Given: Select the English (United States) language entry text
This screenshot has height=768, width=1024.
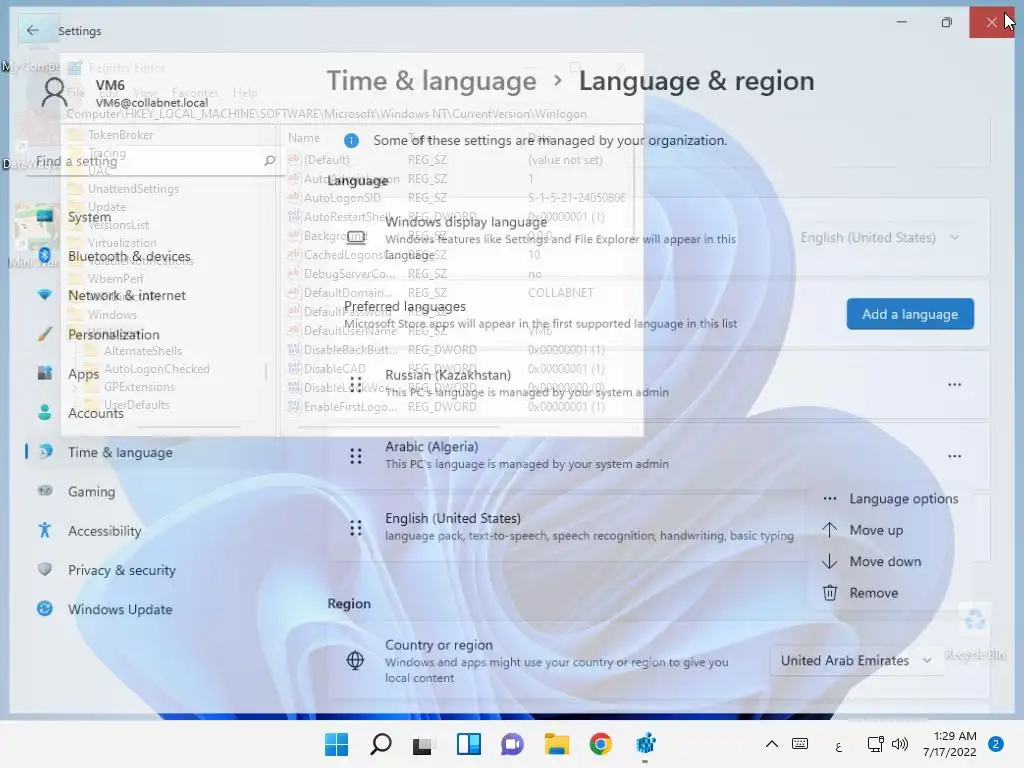Looking at the screenshot, I should coord(453,519).
